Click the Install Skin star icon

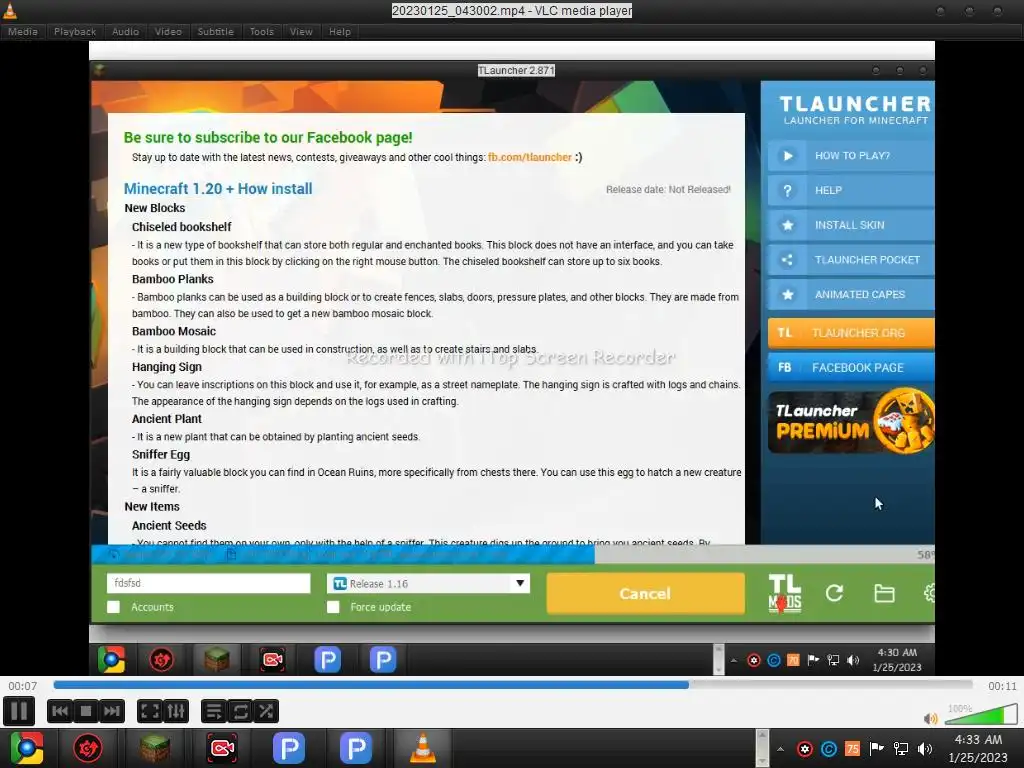tap(788, 225)
